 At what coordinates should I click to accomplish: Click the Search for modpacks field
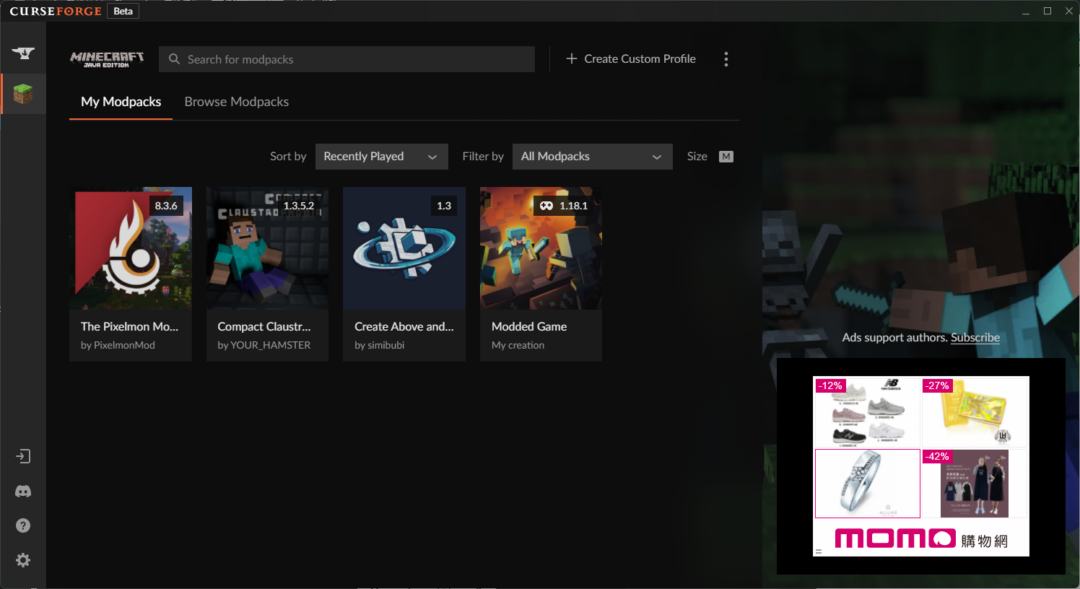tap(347, 59)
